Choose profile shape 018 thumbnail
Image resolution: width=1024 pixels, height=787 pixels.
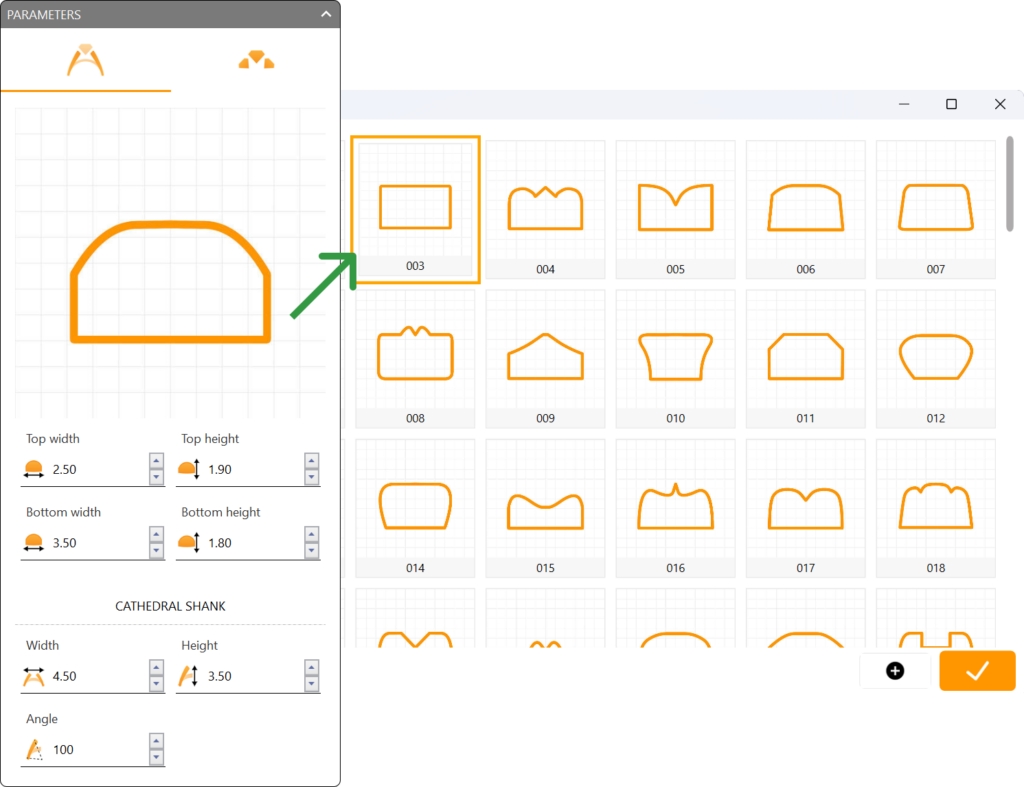[x=935, y=507]
